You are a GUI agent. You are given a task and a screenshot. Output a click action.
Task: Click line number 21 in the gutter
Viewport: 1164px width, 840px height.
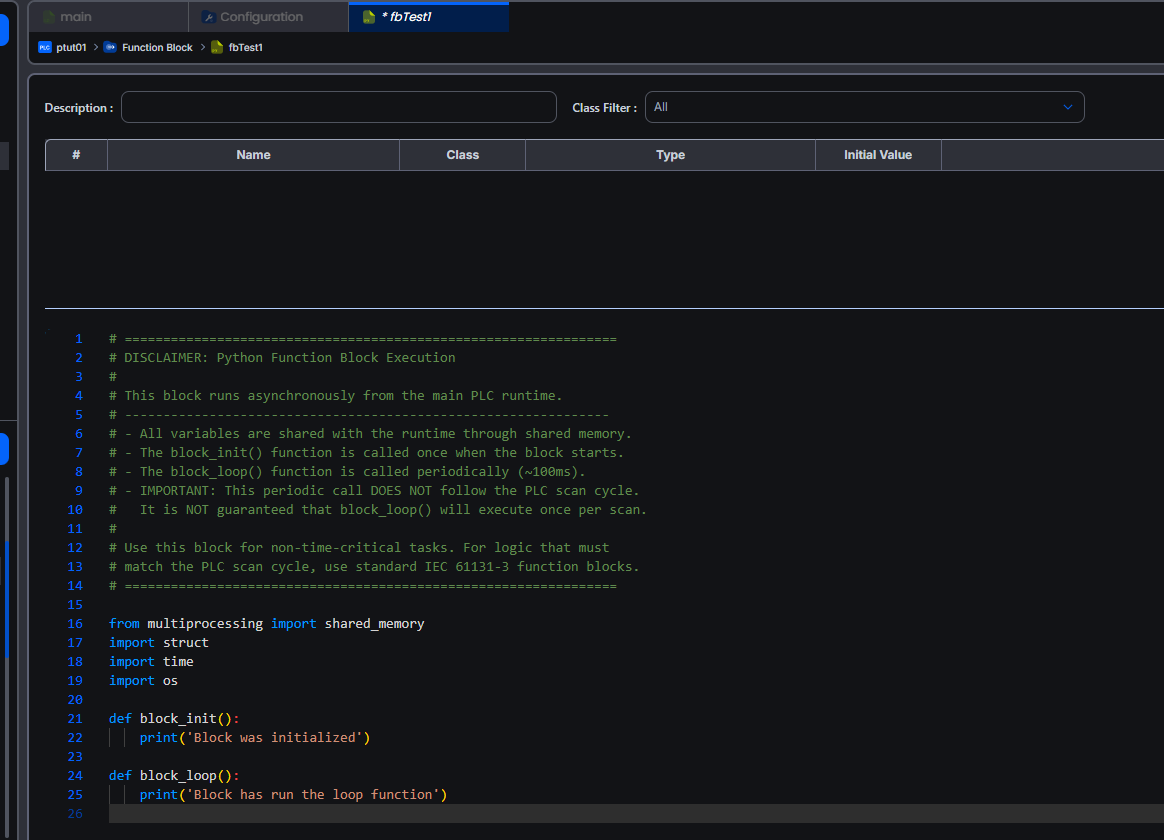(x=75, y=719)
